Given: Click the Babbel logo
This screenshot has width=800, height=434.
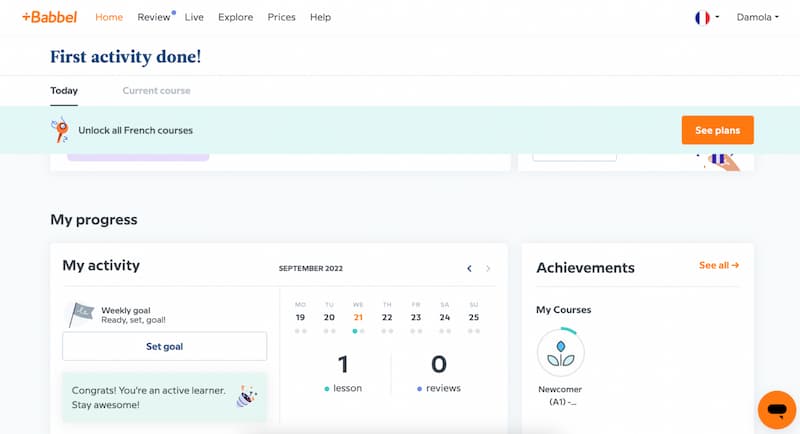Looking at the screenshot, I should [49, 17].
